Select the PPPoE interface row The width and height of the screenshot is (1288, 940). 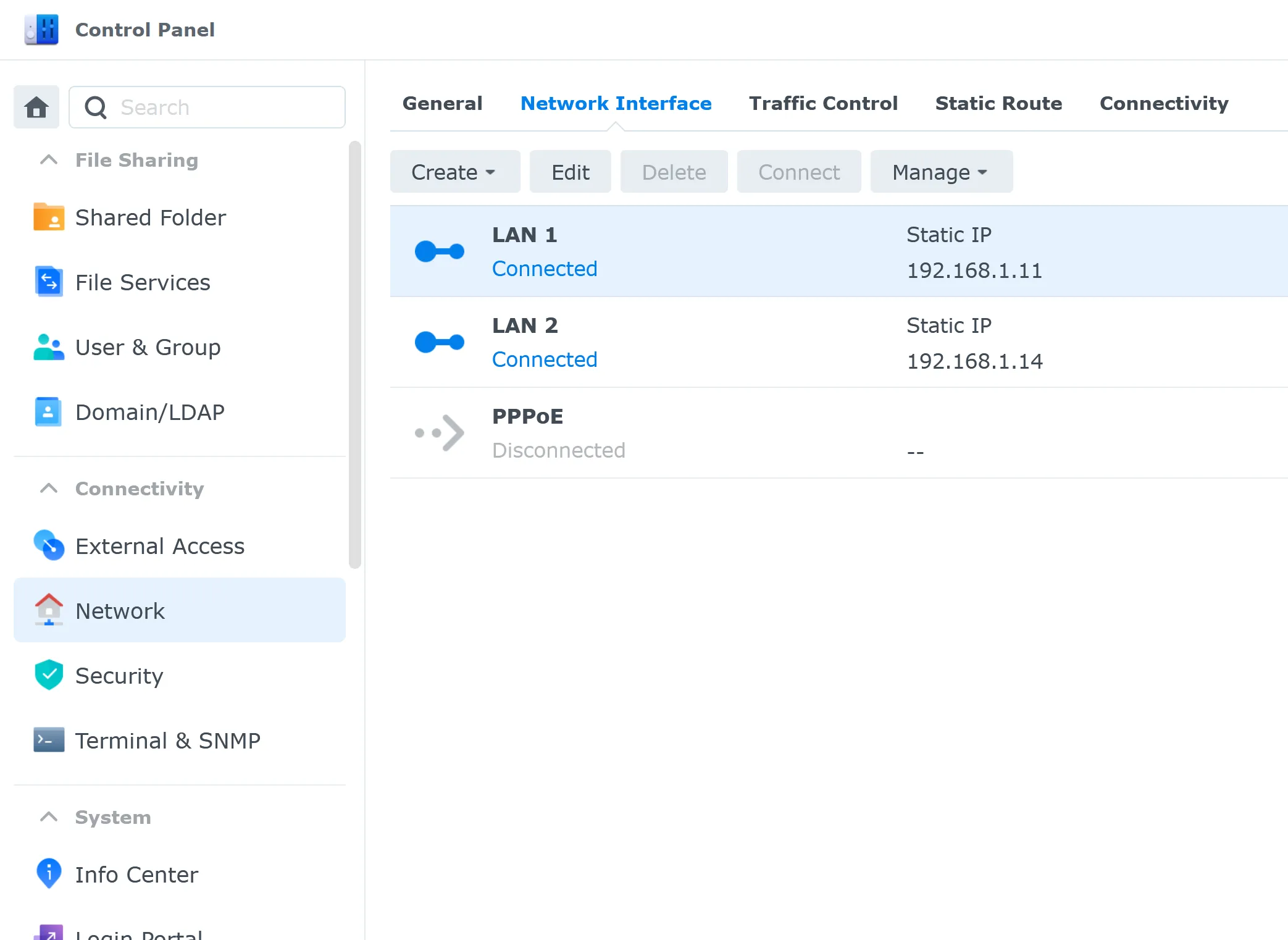[741, 432]
